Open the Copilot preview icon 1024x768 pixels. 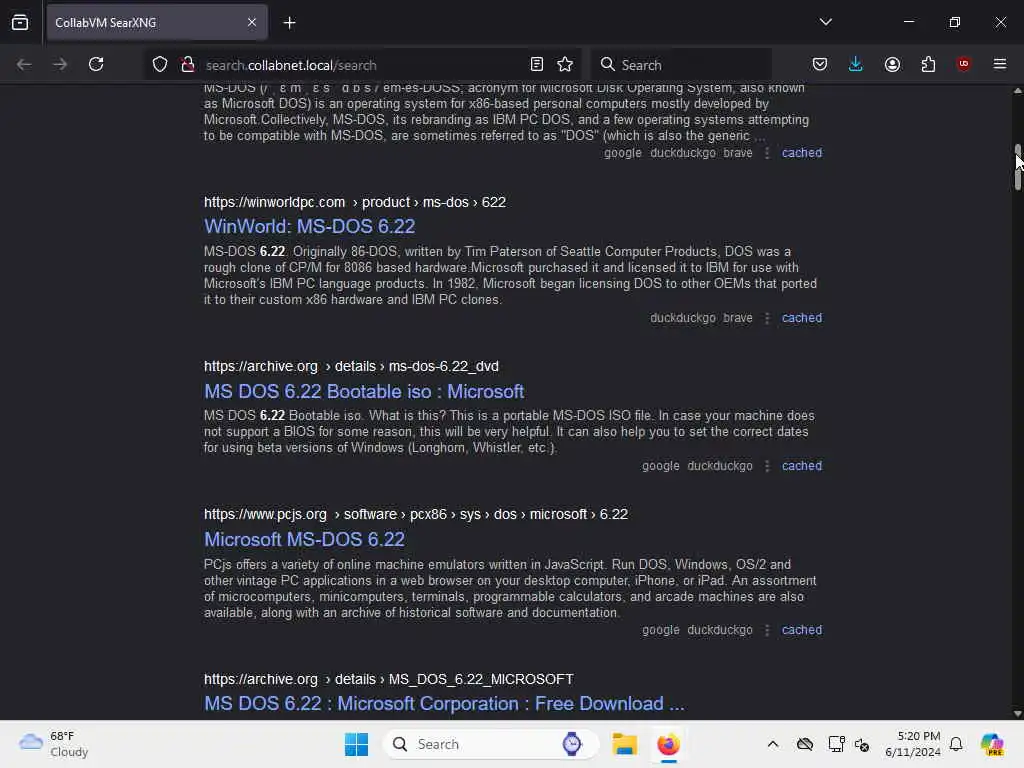[x=992, y=744]
